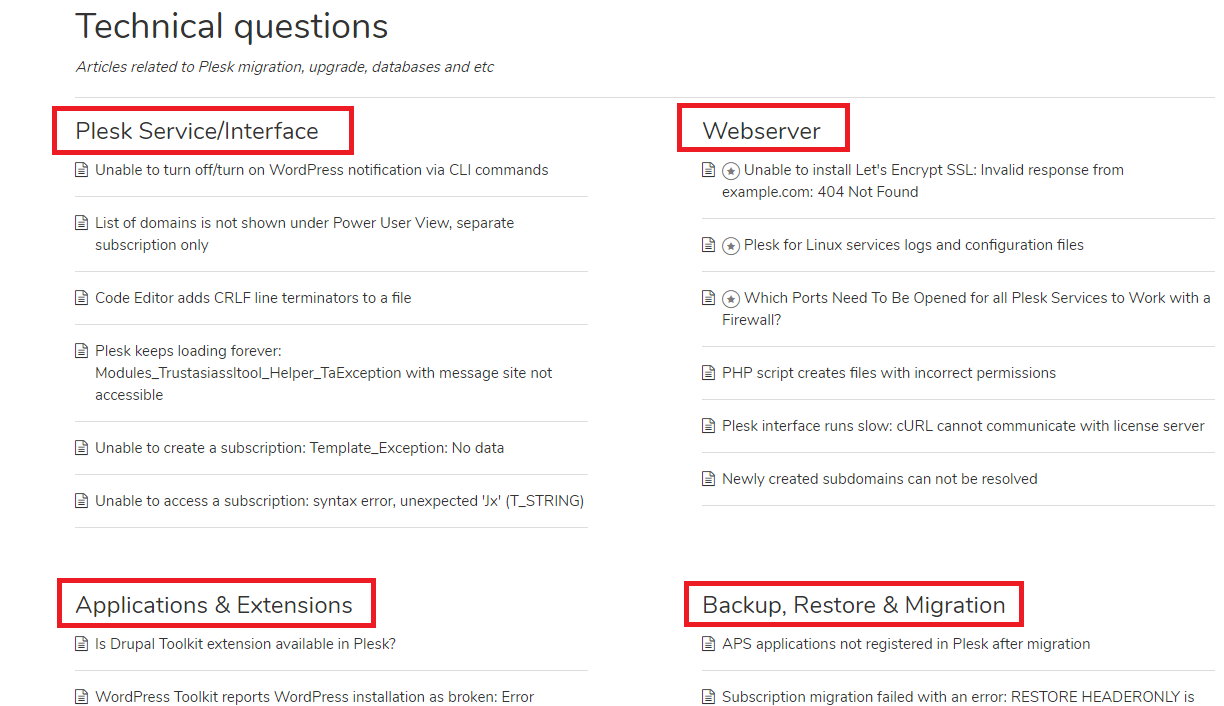Click document icon beside Code Editor CRLF article

[82, 298]
